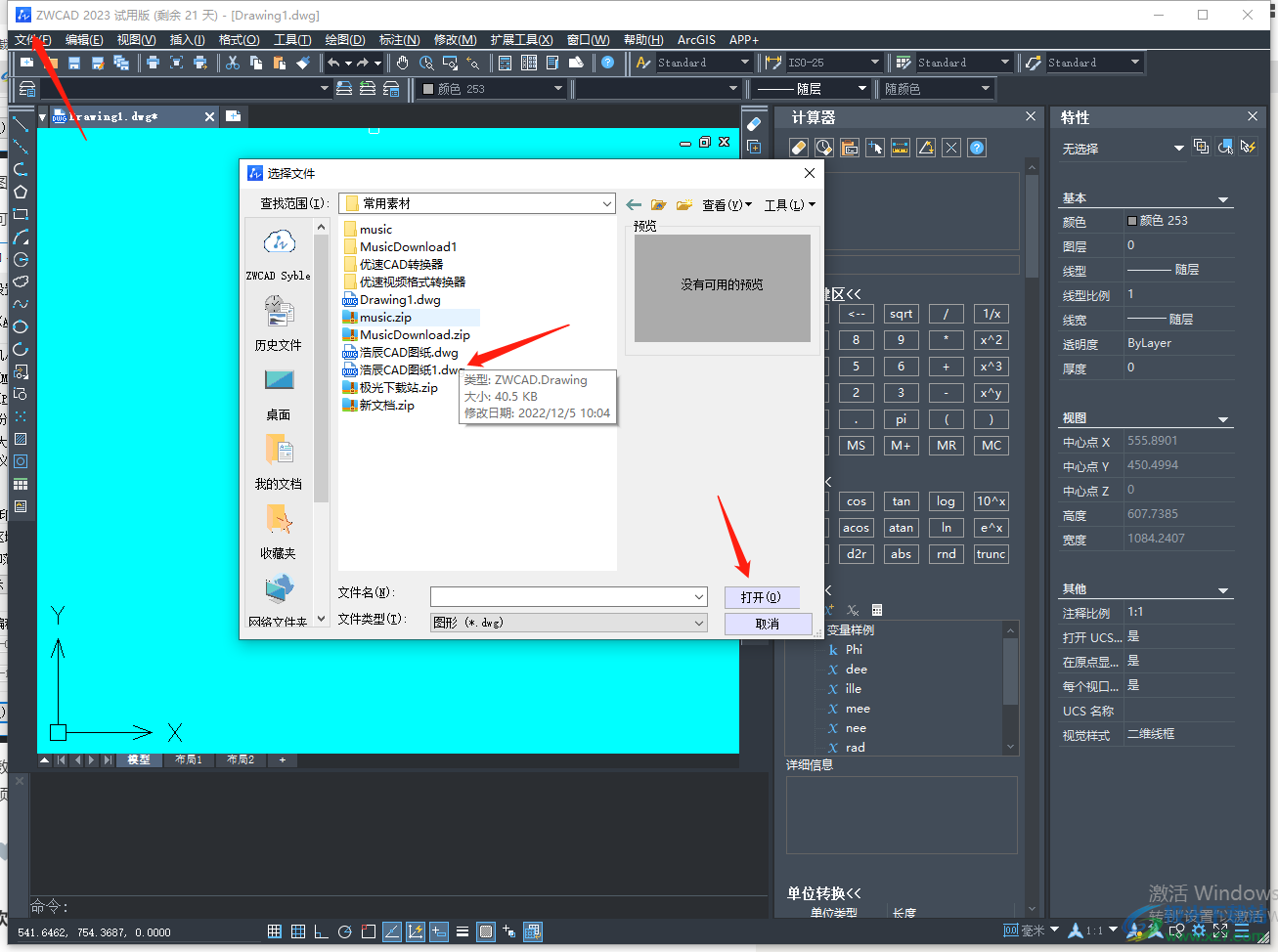This screenshot has width=1278, height=952.
Task: Toggle Lineweight display in status bar
Action: pyautogui.click(x=463, y=931)
